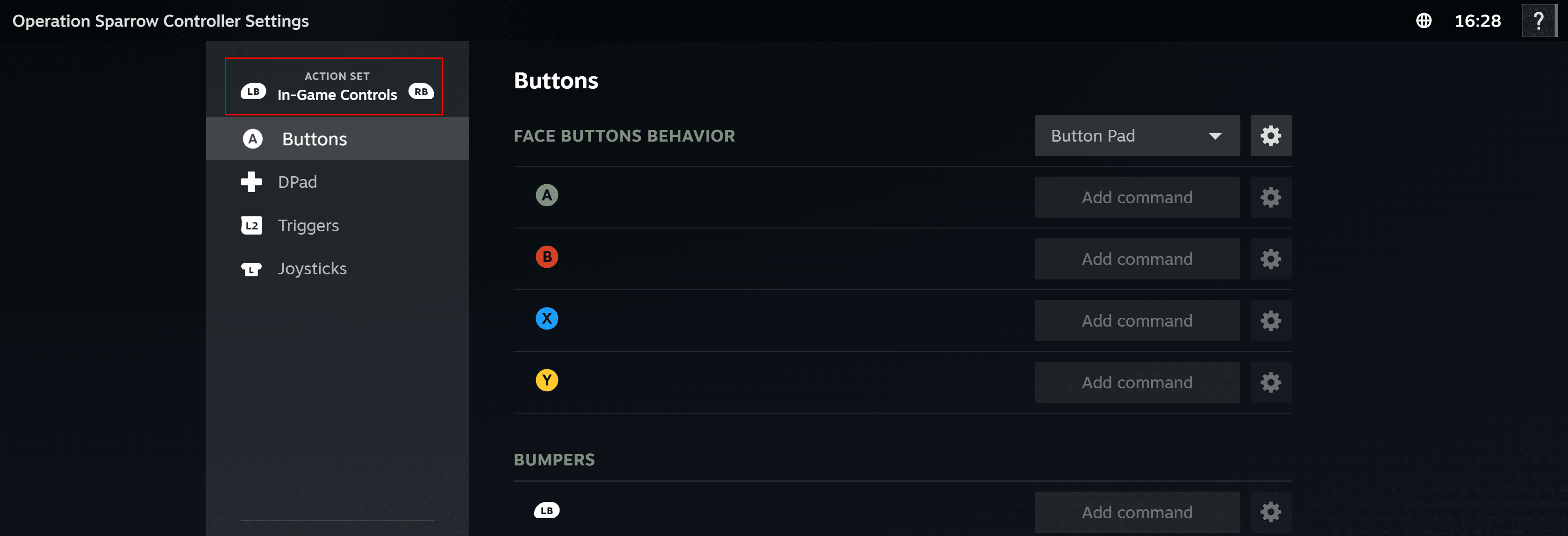This screenshot has width=1568, height=536.
Task: Switch action set with the LB icon
Action: coord(253,91)
